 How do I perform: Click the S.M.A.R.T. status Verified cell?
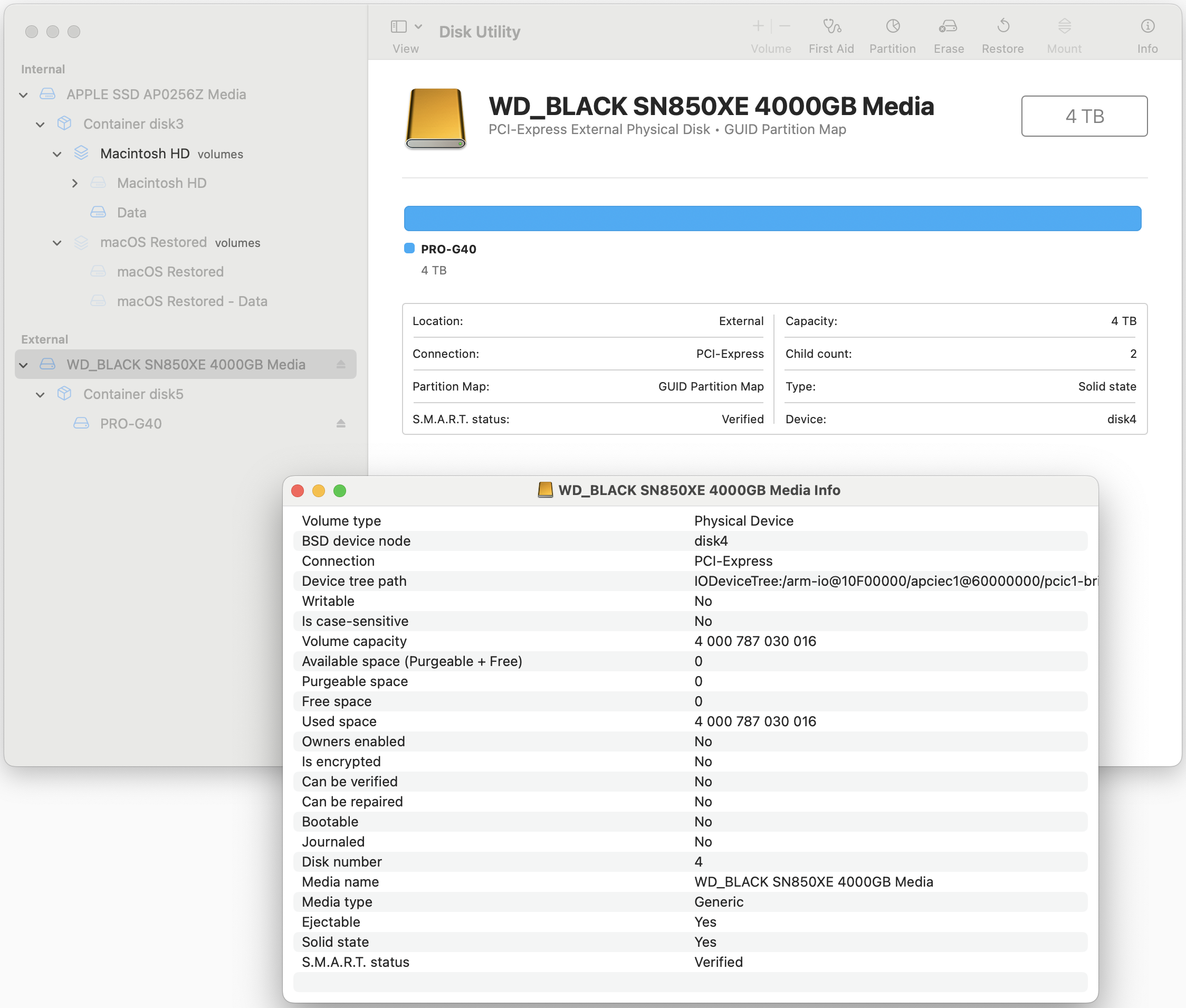743,420
